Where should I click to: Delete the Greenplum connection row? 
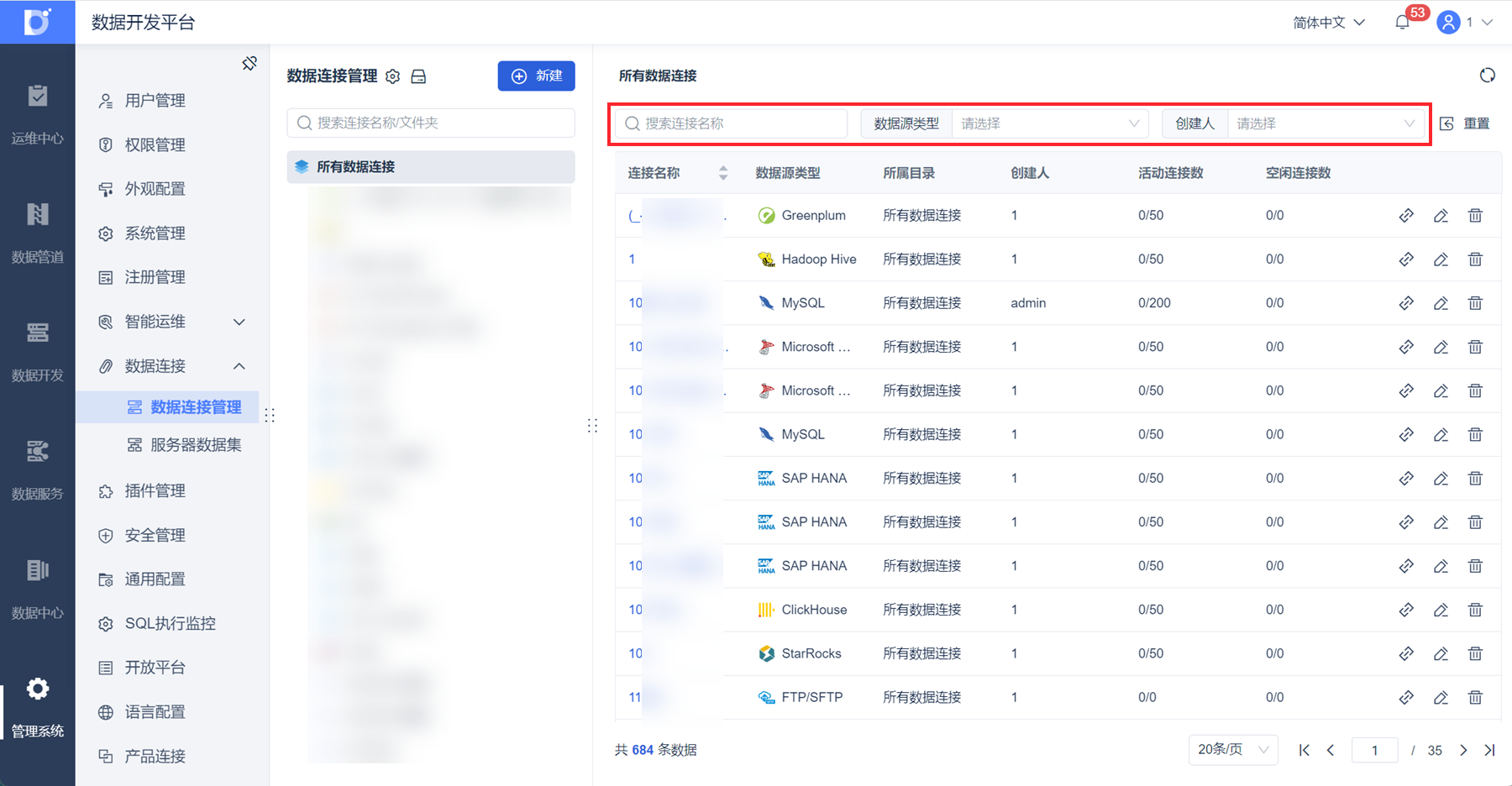(x=1475, y=216)
